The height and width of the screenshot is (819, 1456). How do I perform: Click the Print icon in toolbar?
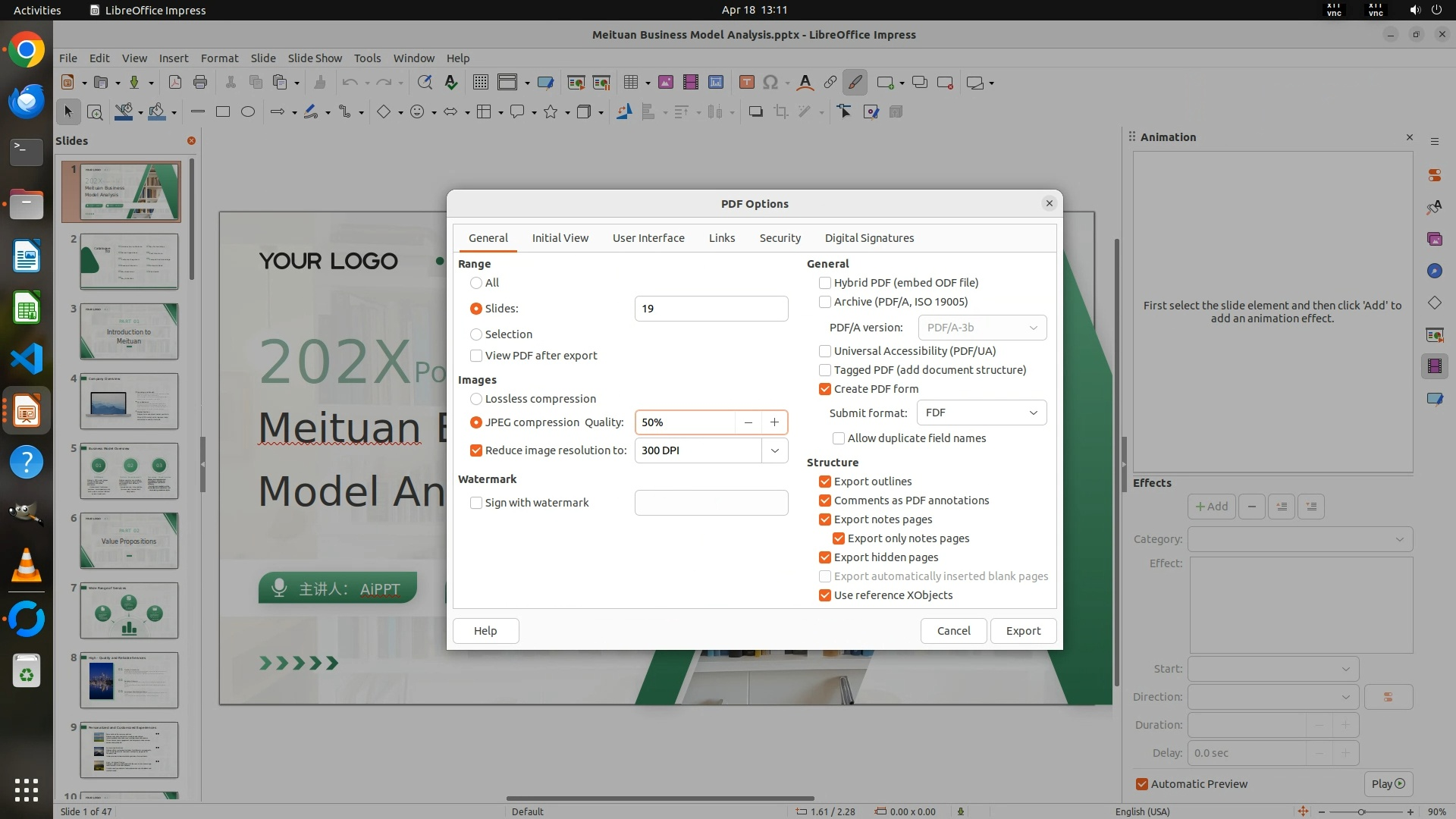[x=200, y=83]
